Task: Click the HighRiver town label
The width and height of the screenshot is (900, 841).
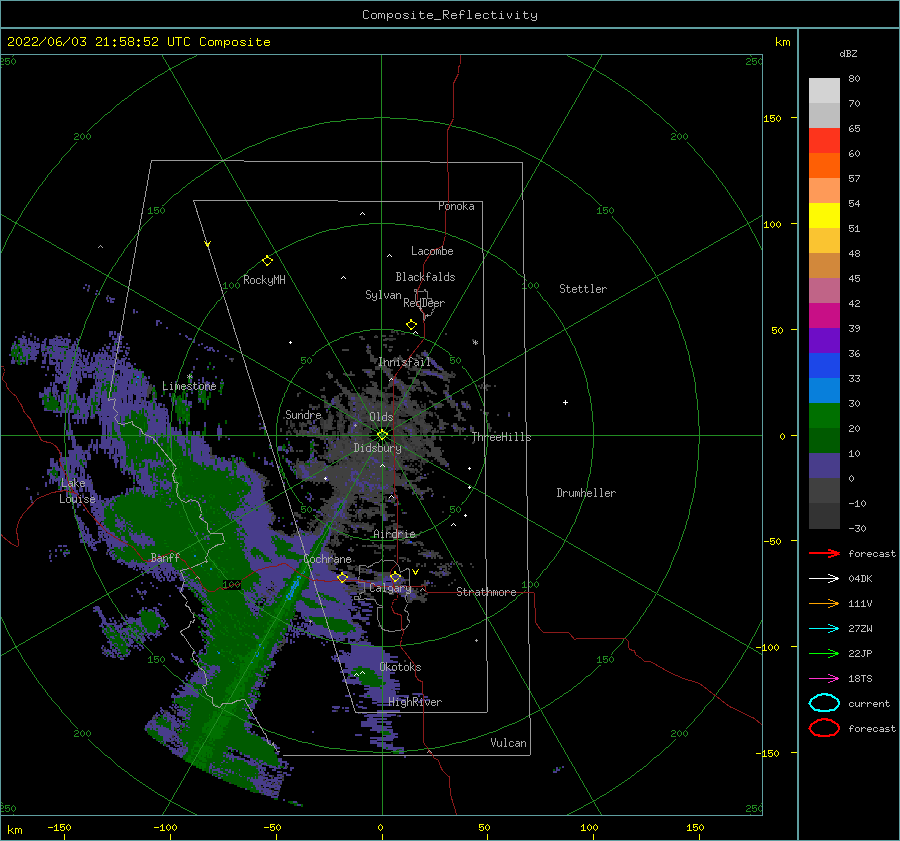Action: 415,702
